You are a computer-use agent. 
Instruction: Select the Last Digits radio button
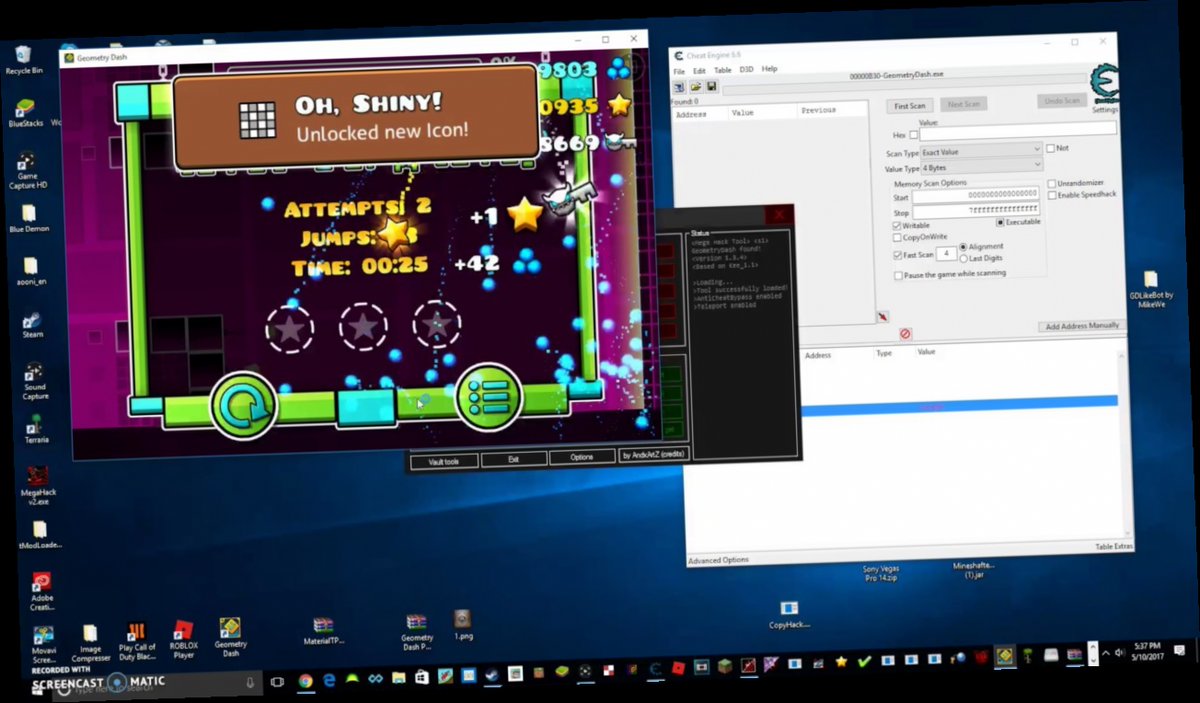[x=963, y=258]
